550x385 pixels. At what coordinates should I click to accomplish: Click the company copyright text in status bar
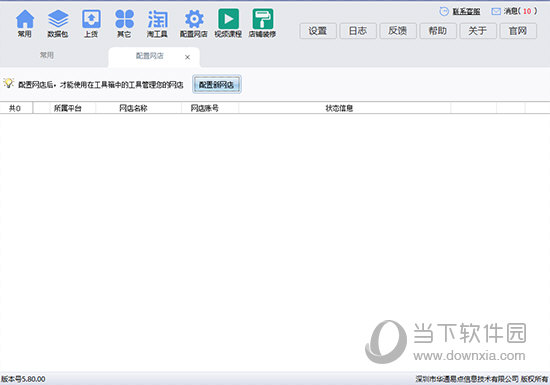coord(482,379)
